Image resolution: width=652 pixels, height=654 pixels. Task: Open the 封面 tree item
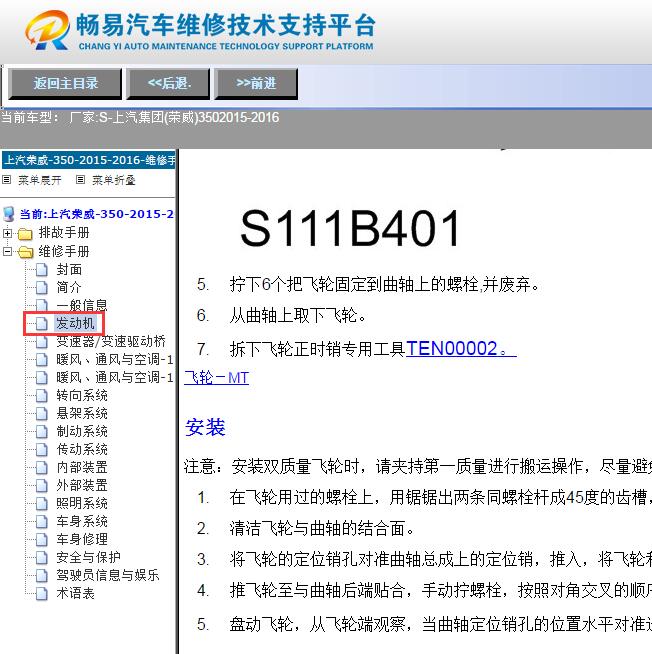point(69,269)
